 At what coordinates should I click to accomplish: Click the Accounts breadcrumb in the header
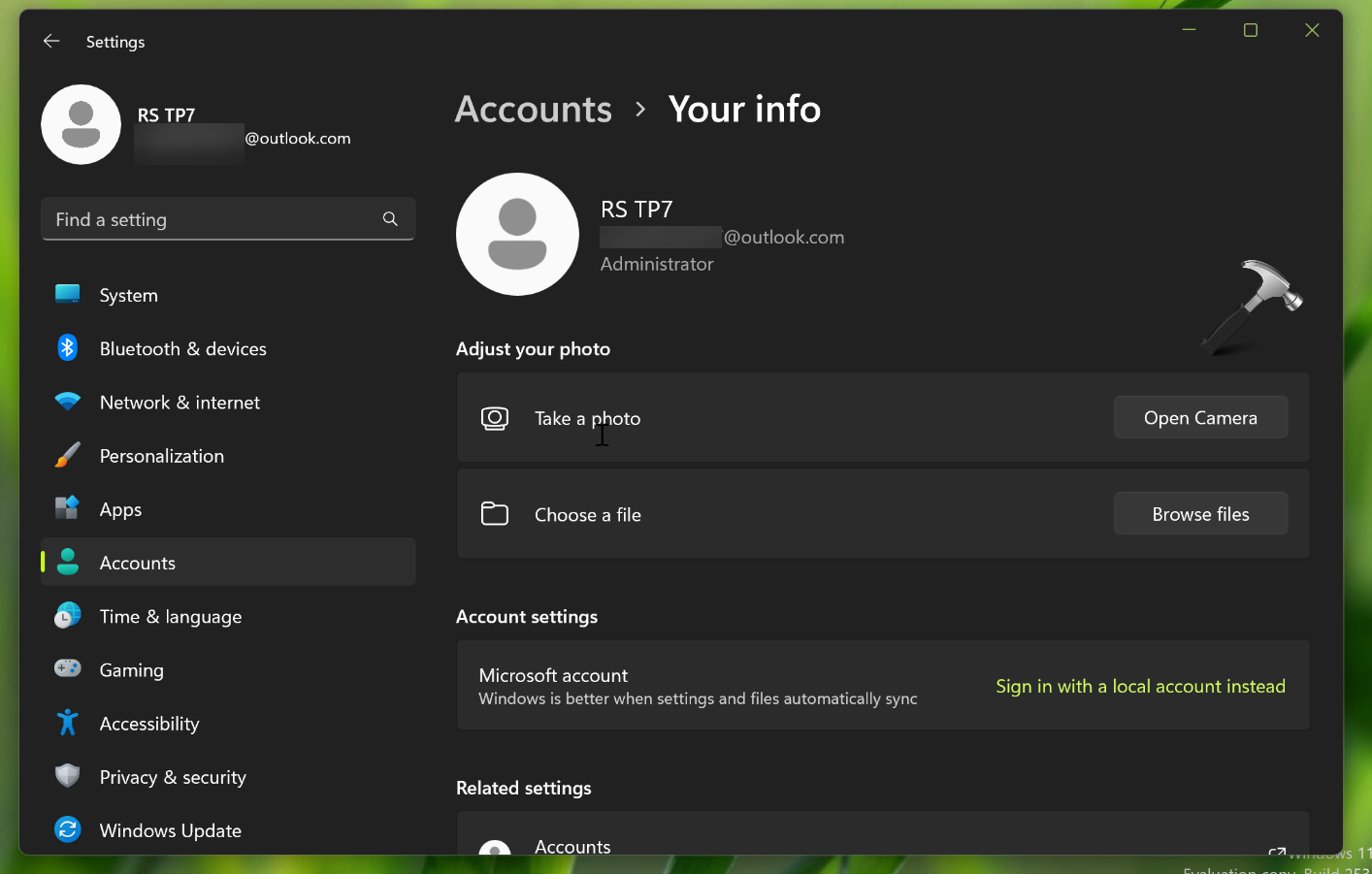(534, 110)
